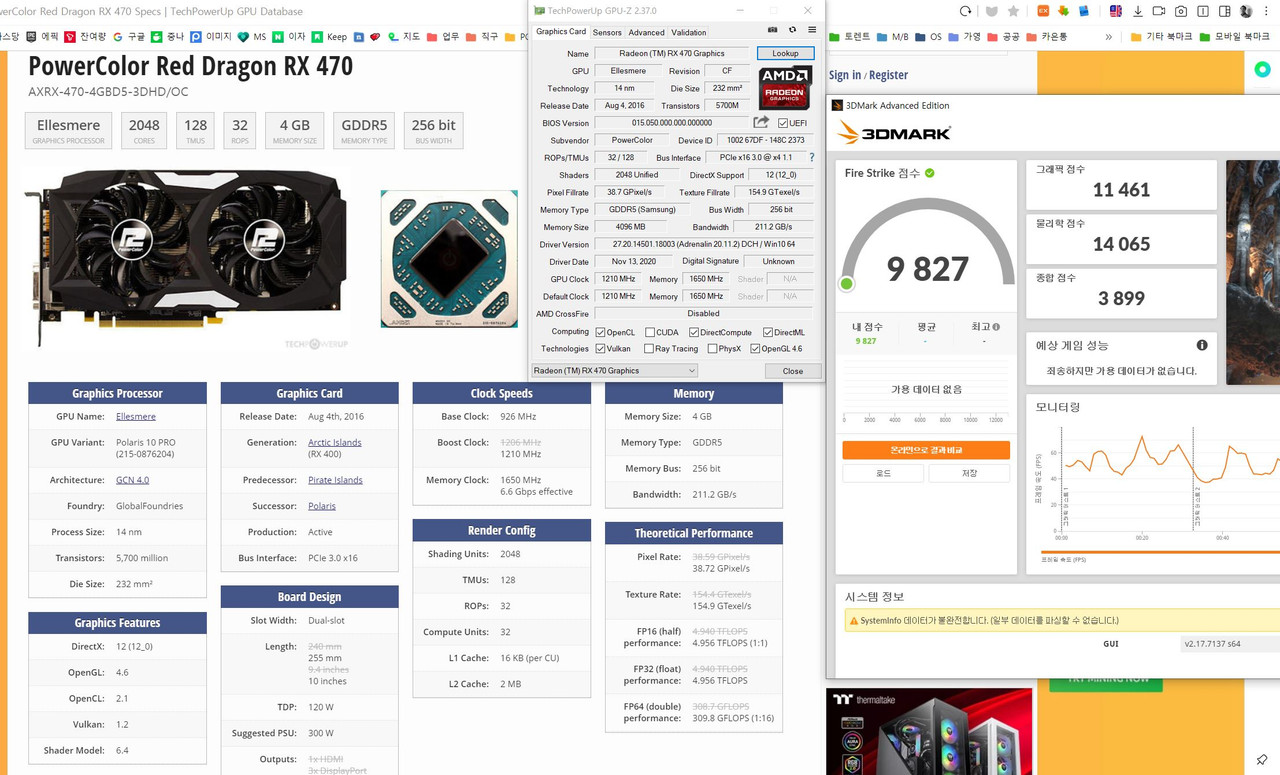Screen dimensions: 1280x775
Task: Open the GPU selection dropdown in GPU-Z
Action: 614,371
